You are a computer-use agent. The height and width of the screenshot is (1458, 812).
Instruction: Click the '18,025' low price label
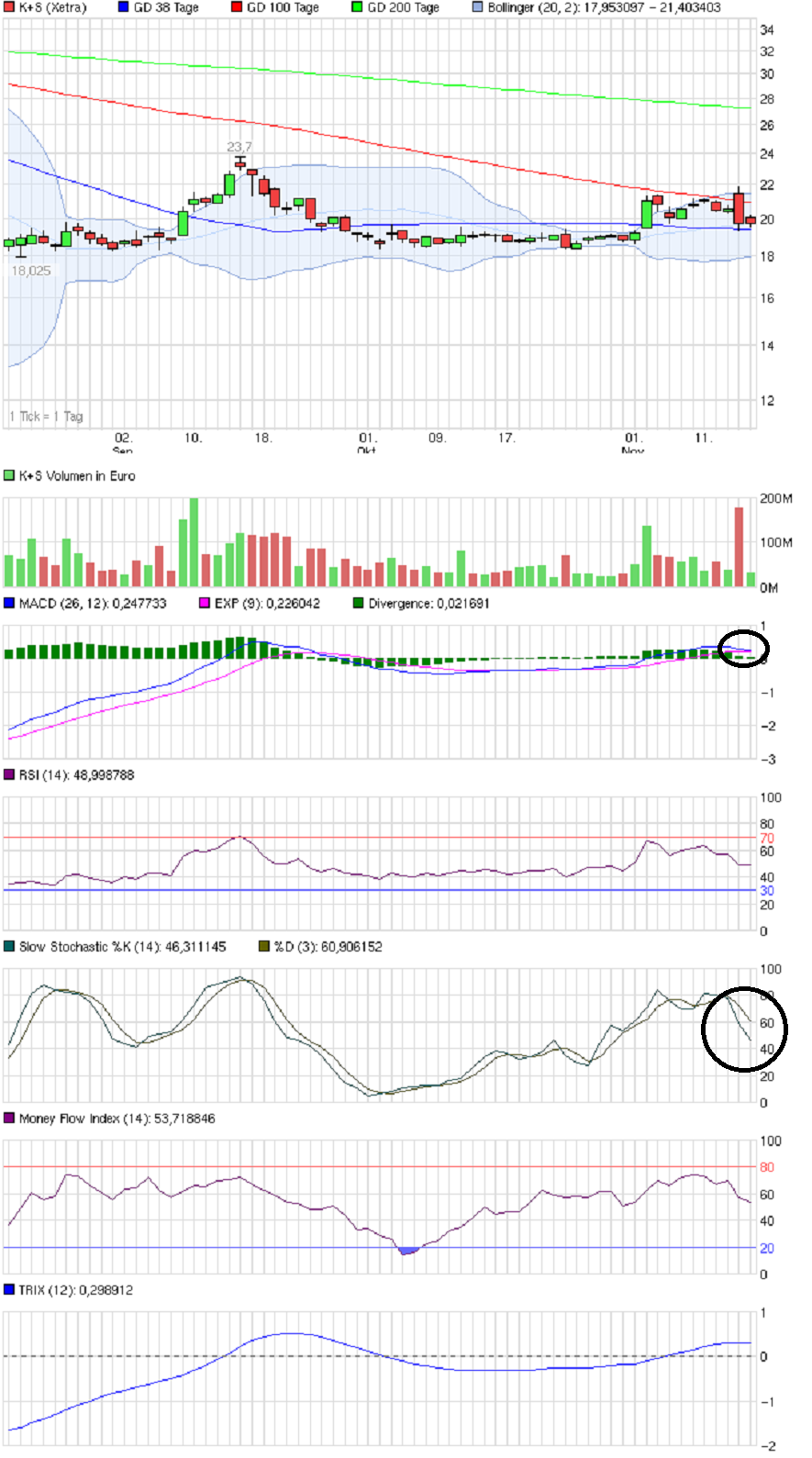(31, 271)
